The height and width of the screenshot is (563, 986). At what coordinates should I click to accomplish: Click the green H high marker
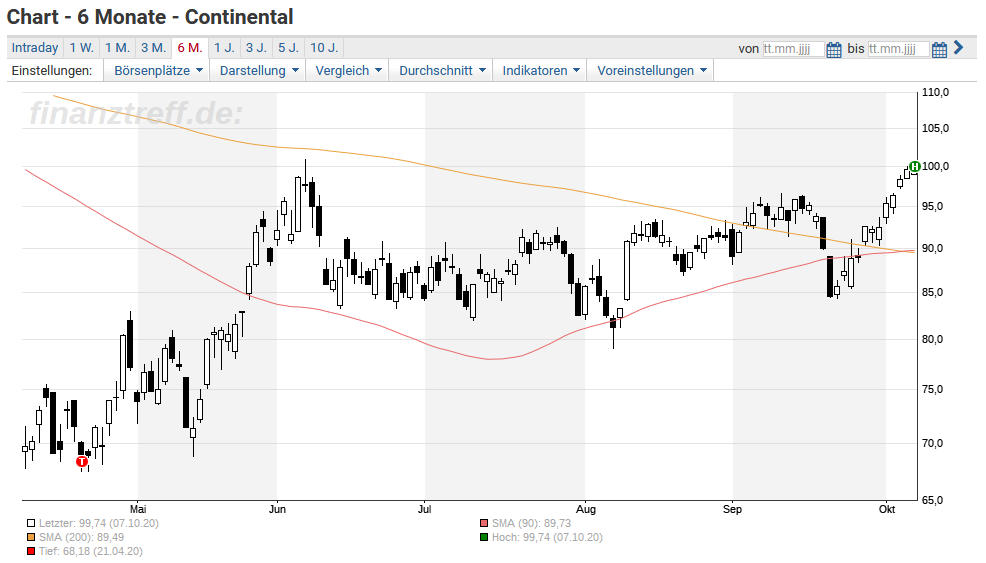point(914,166)
